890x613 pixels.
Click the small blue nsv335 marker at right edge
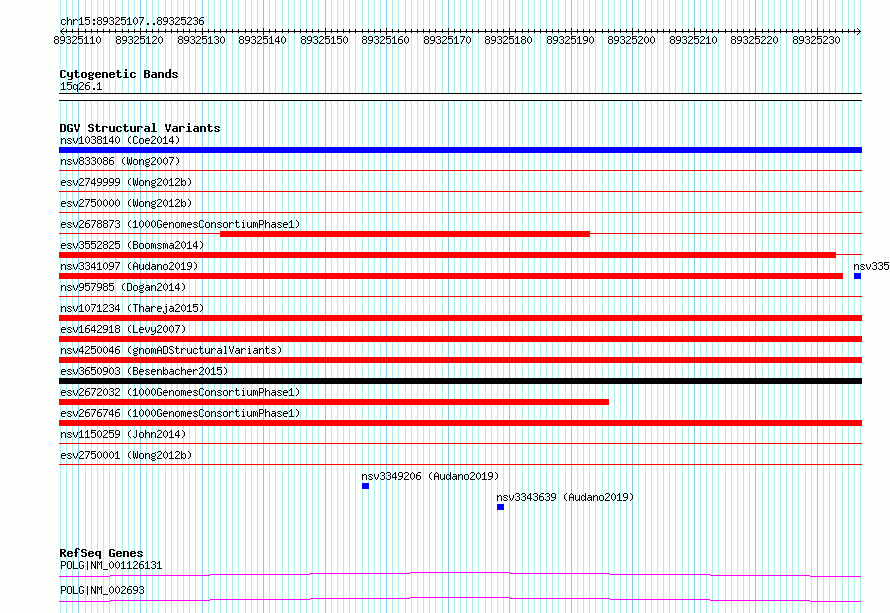pos(857,276)
